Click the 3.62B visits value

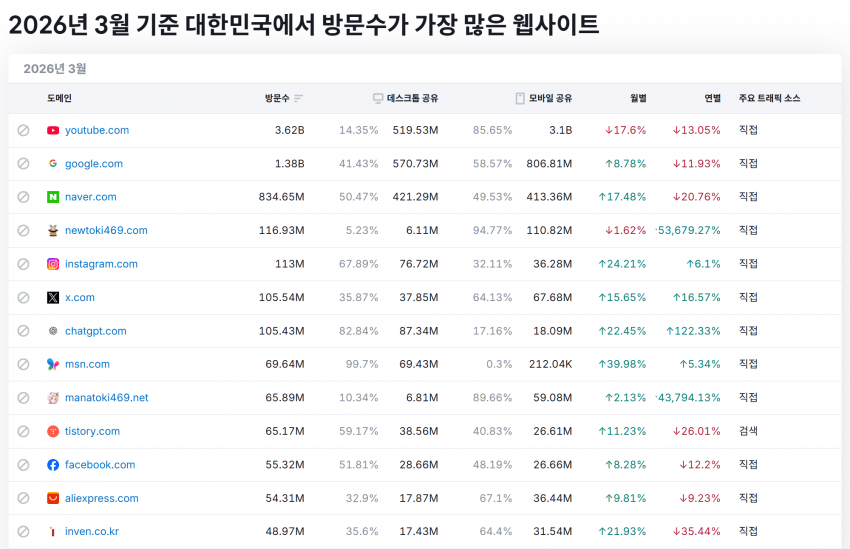click(289, 130)
